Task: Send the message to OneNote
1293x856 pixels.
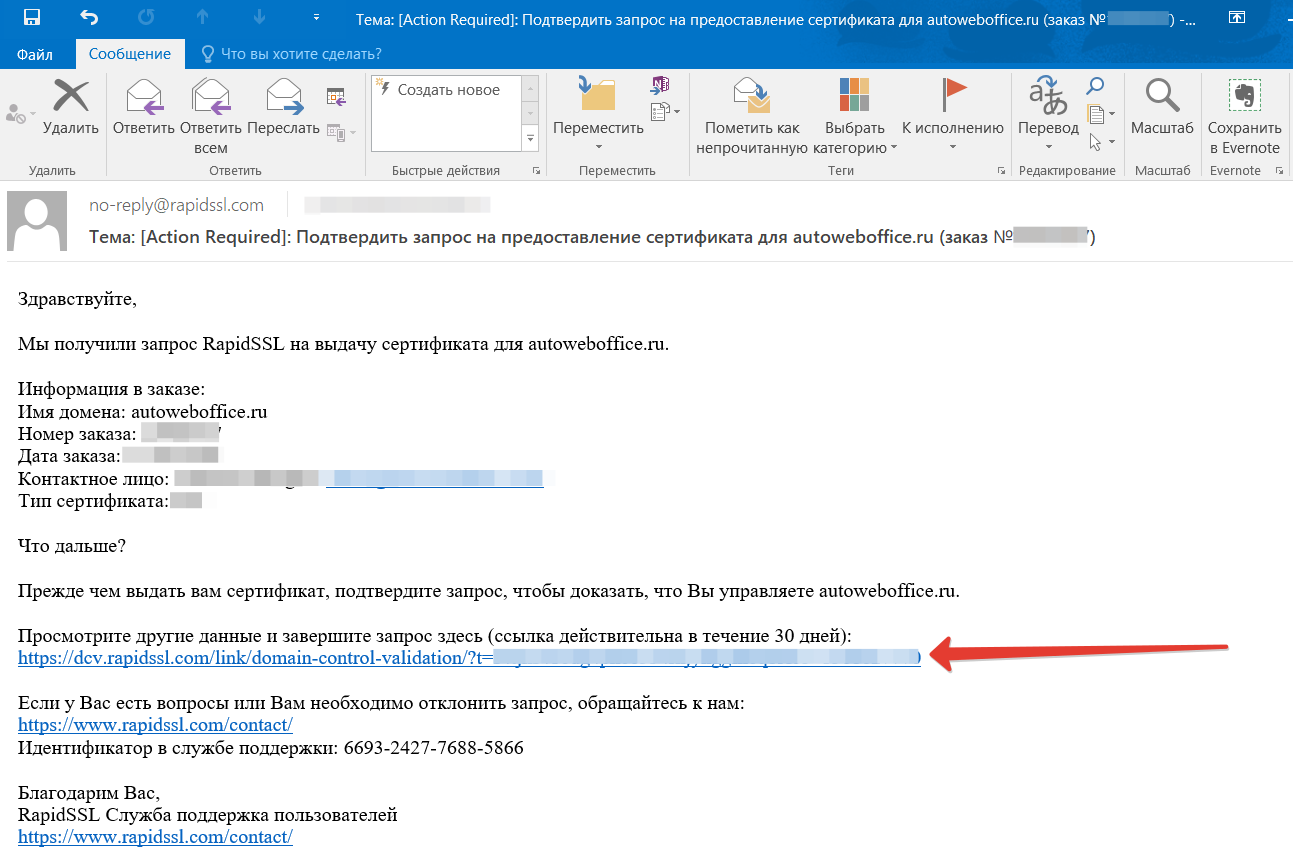Action: click(x=660, y=85)
